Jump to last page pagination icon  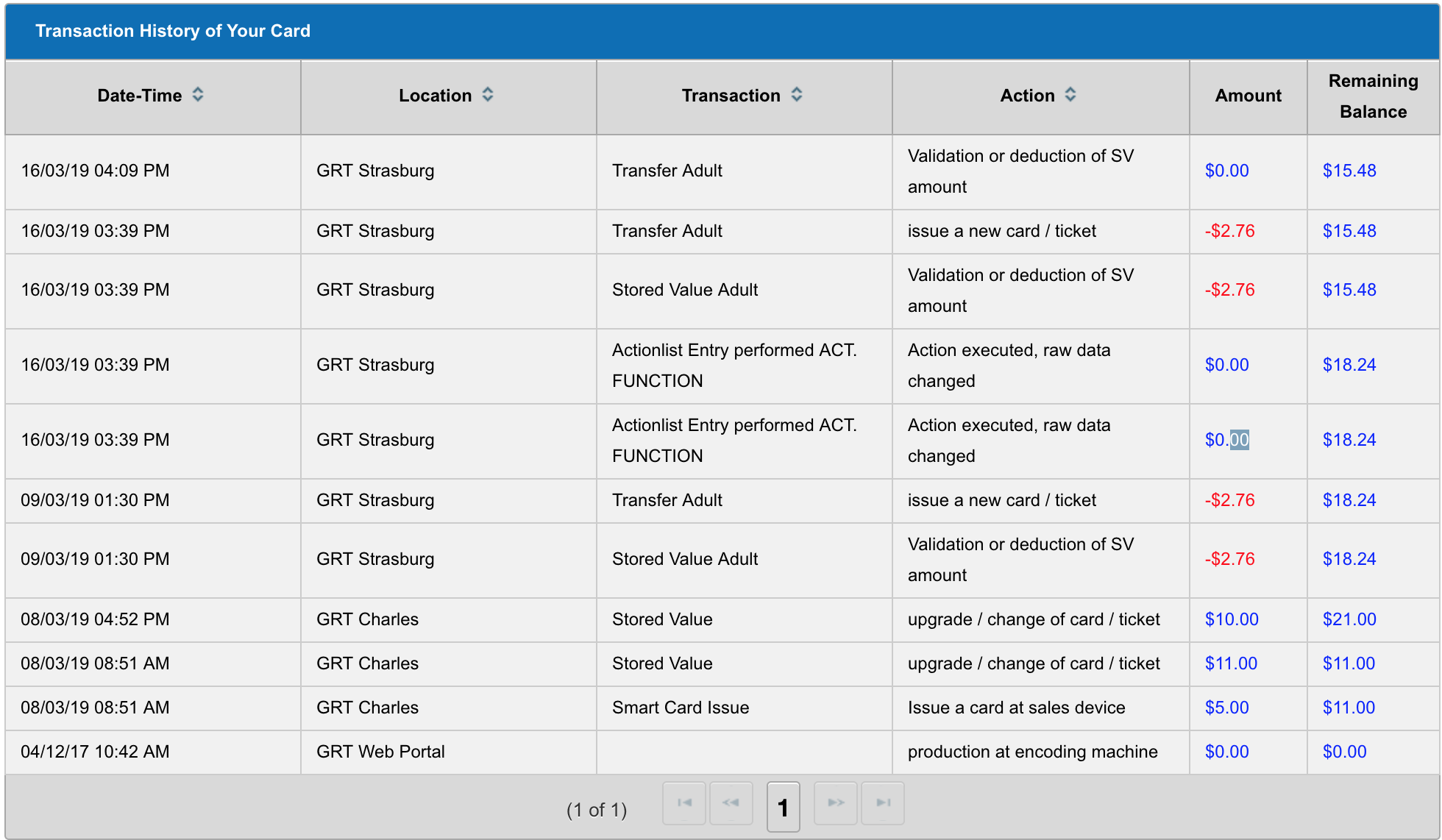[883, 803]
